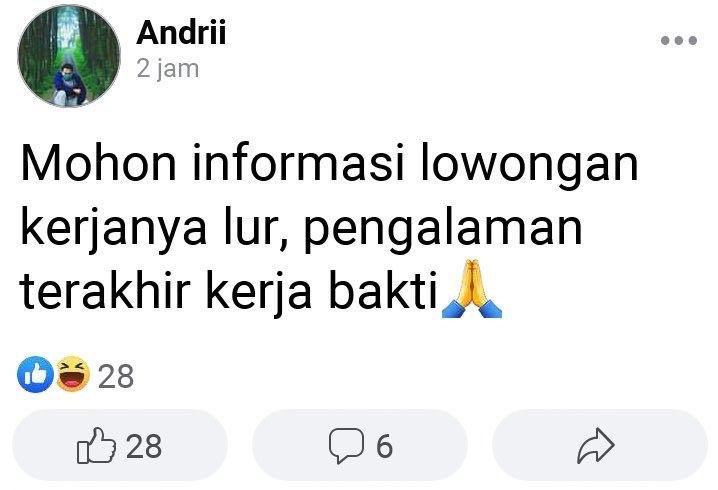Open the 6 comments count
The width and height of the screenshot is (718, 490).
(384, 446)
